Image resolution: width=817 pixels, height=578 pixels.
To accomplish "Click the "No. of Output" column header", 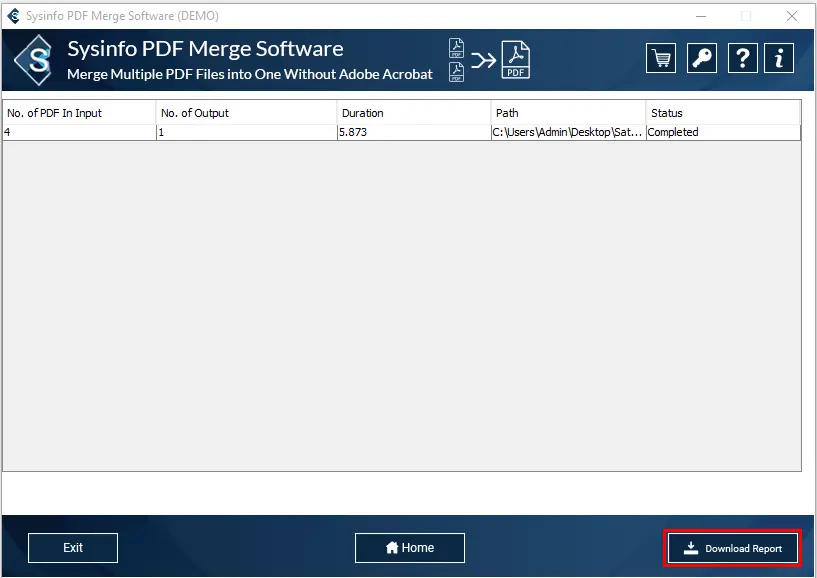I will click(246, 113).
